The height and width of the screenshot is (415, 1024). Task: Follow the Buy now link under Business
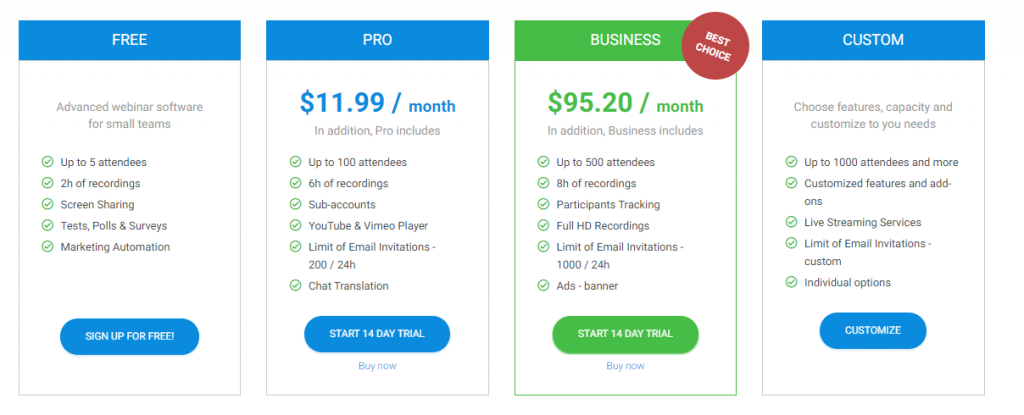pyautogui.click(x=625, y=366)
